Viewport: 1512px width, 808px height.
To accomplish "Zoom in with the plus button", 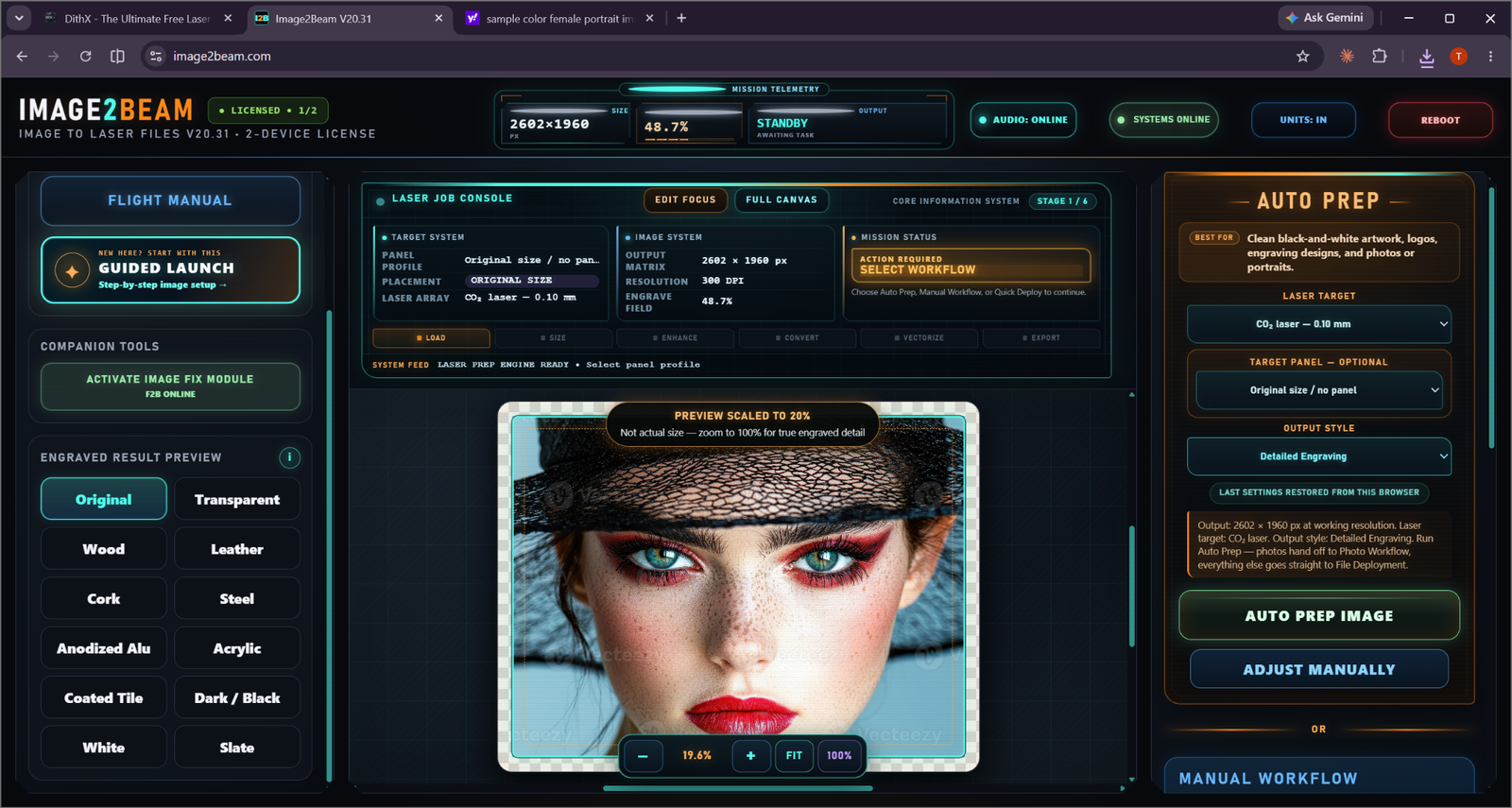I will [750, 755].
